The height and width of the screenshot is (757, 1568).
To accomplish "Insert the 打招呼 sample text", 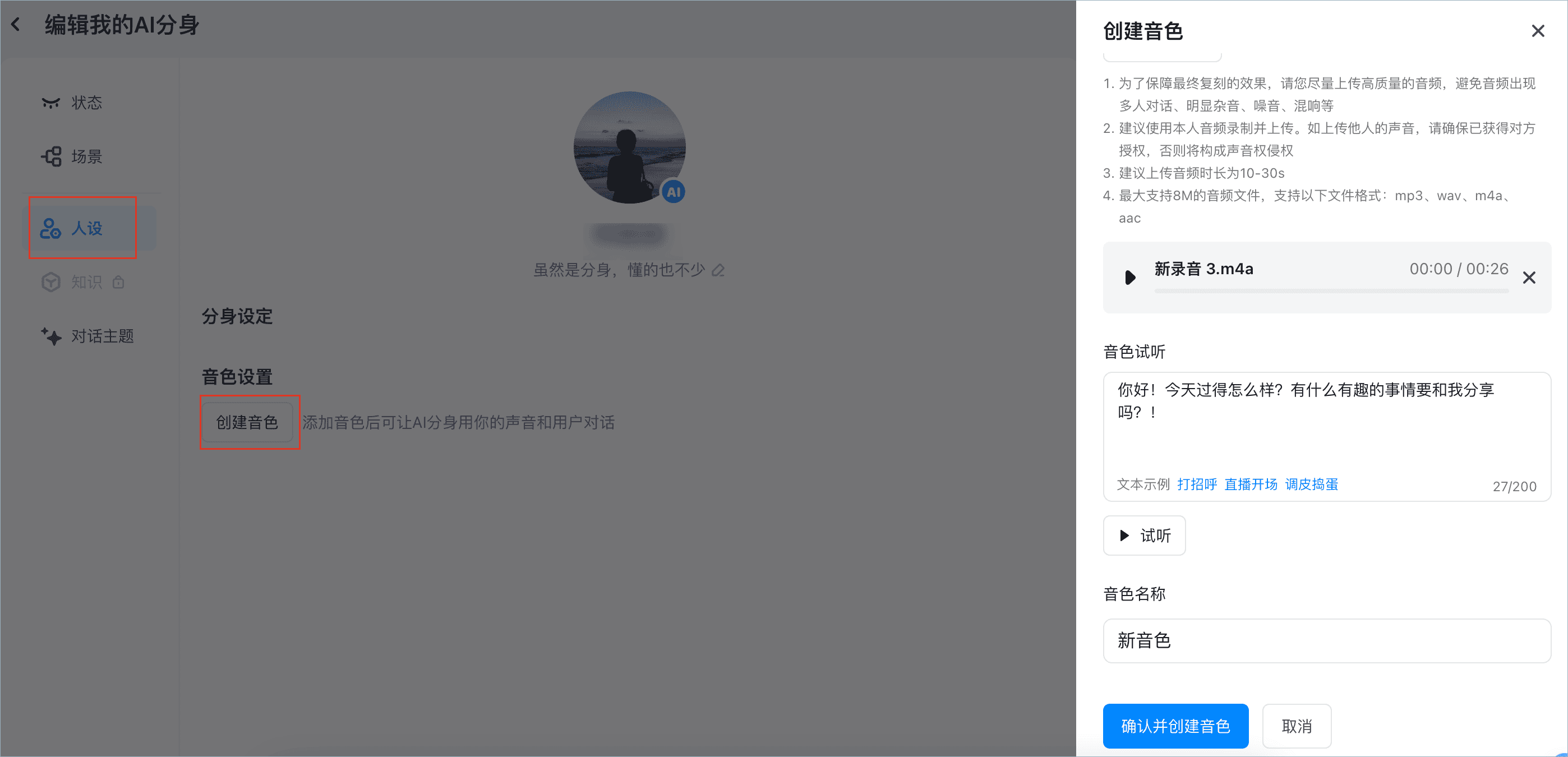I will (x=1197, y=484).
